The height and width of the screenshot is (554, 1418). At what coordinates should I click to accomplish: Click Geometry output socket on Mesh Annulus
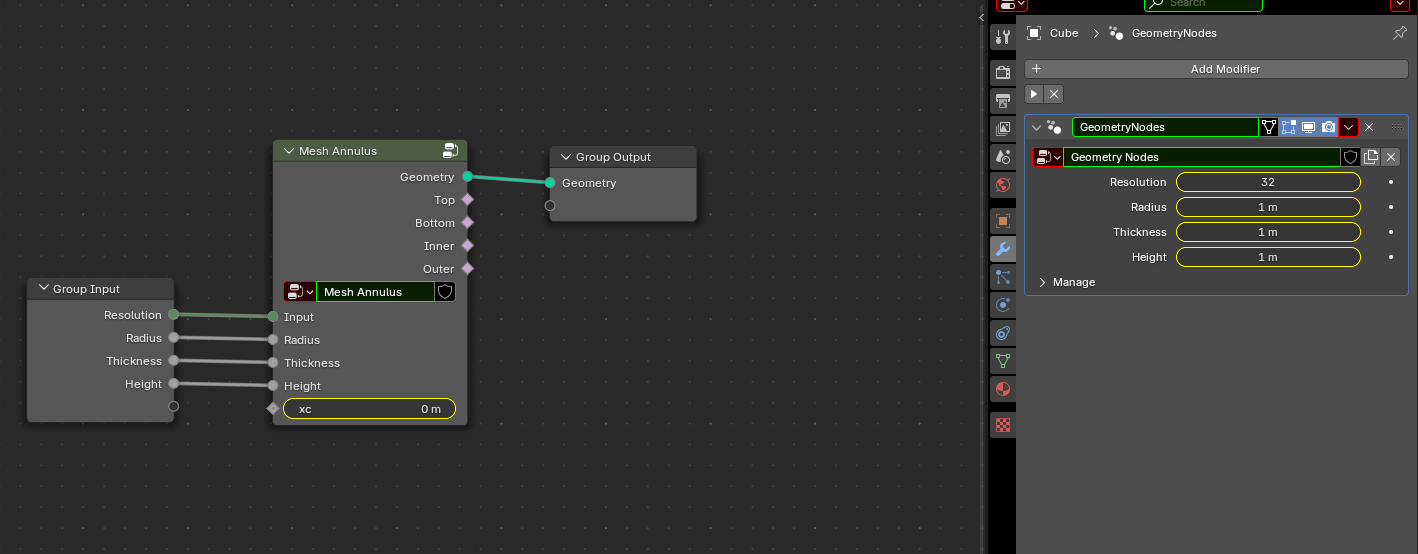click(x=467, y=177)
